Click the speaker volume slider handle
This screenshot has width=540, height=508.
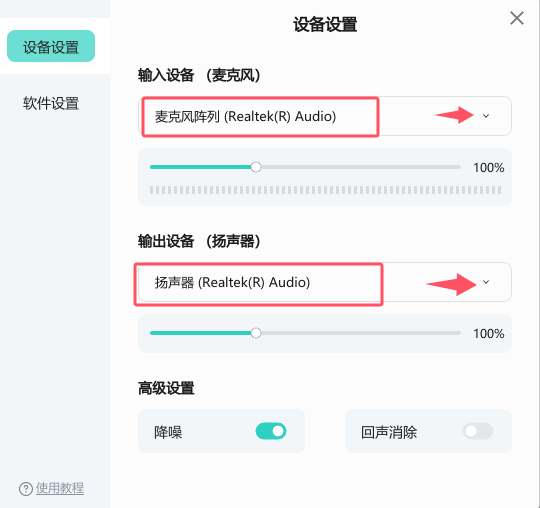tap(256, 333)
